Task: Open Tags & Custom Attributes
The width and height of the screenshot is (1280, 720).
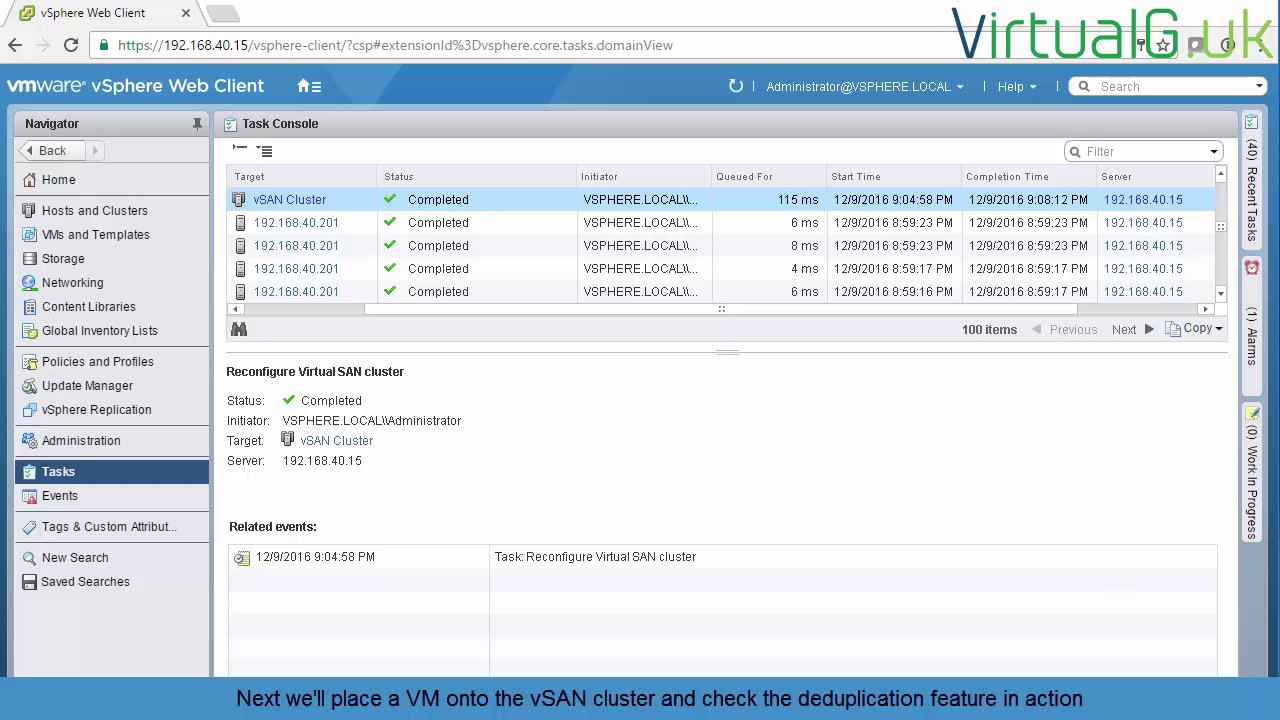Action: click(111, 527)
